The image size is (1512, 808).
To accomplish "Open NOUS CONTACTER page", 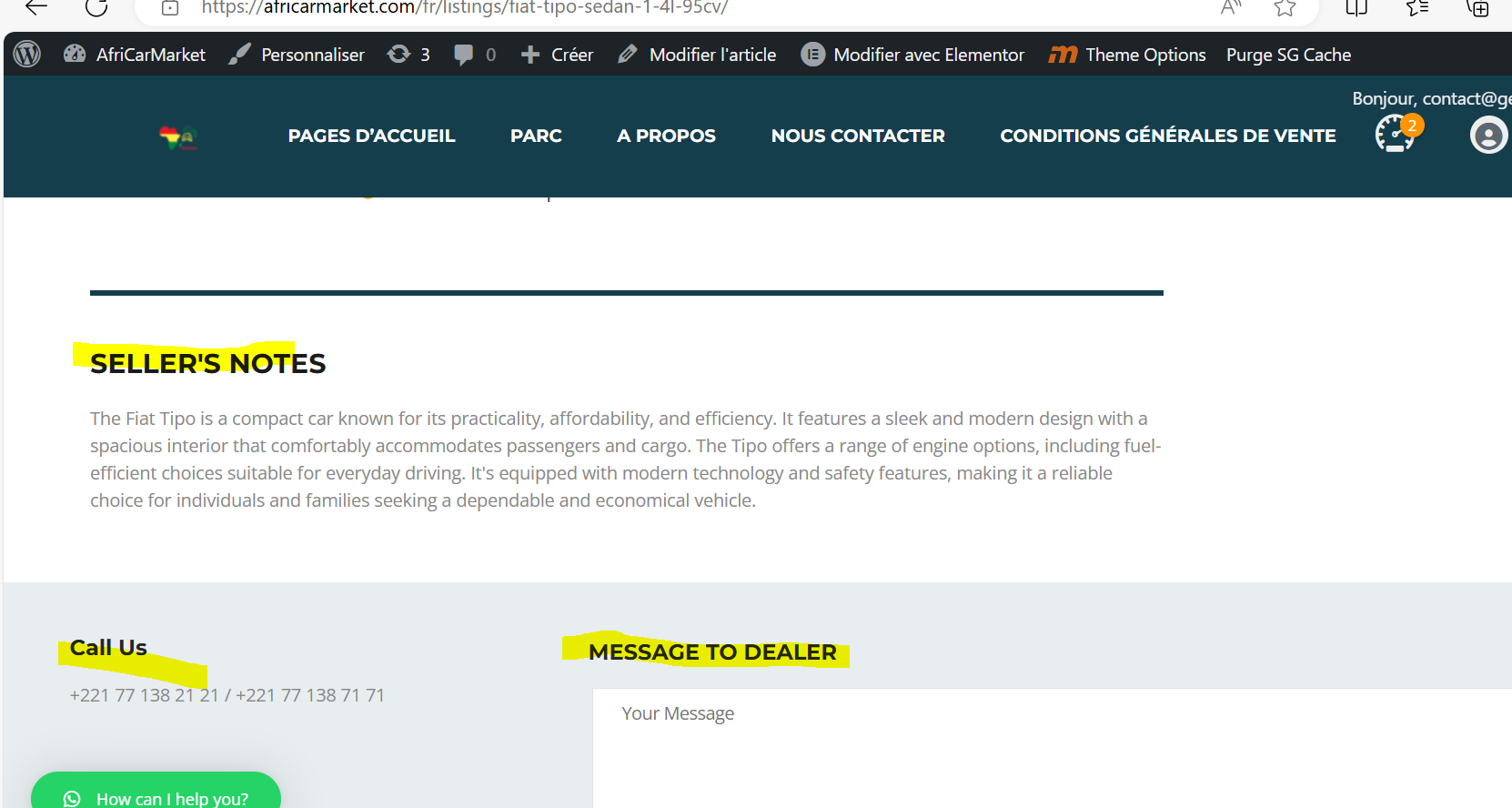I will (858, 136).
